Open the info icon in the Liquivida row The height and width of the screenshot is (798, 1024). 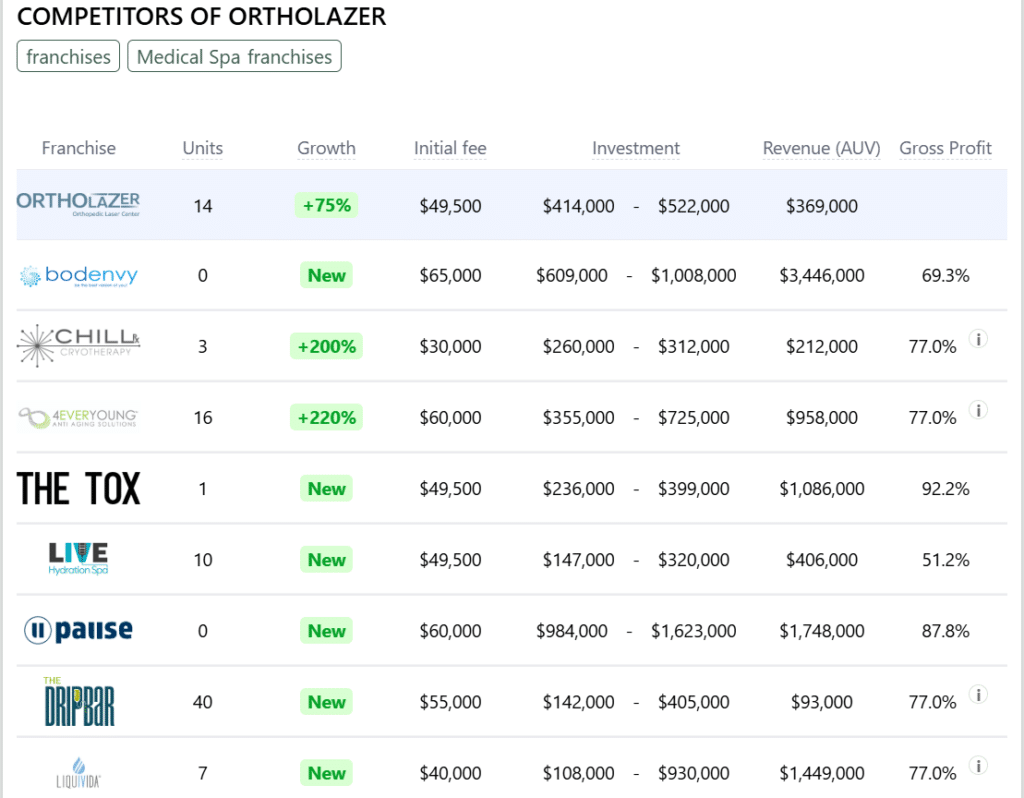point(978,766)
